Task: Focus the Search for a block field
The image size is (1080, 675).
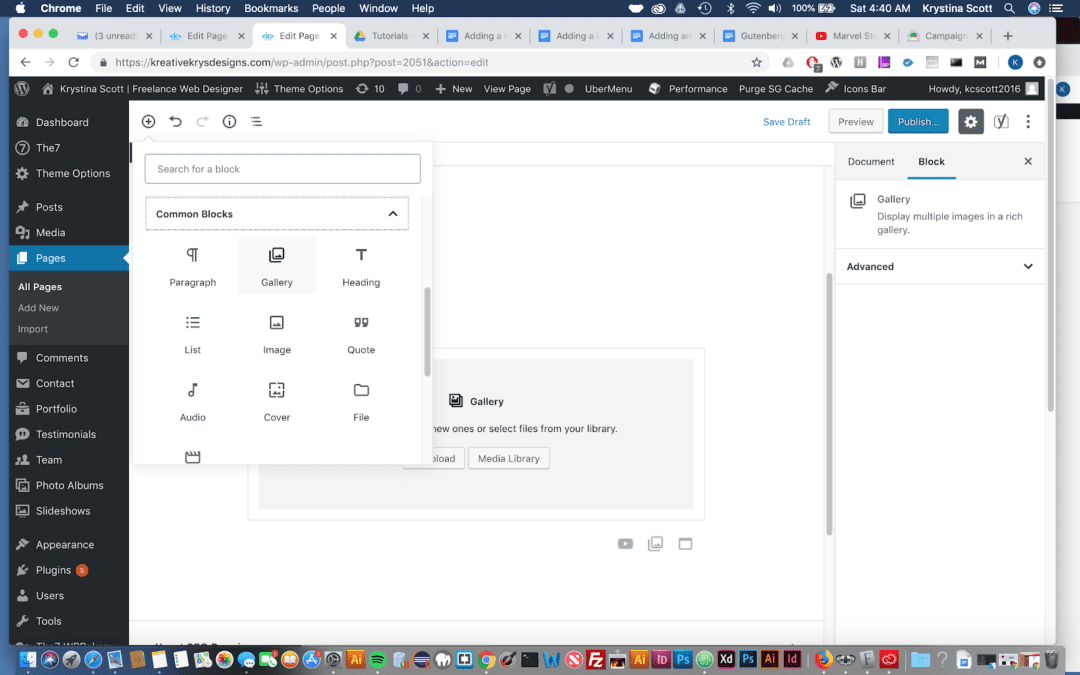Action: tap(282, 169)
